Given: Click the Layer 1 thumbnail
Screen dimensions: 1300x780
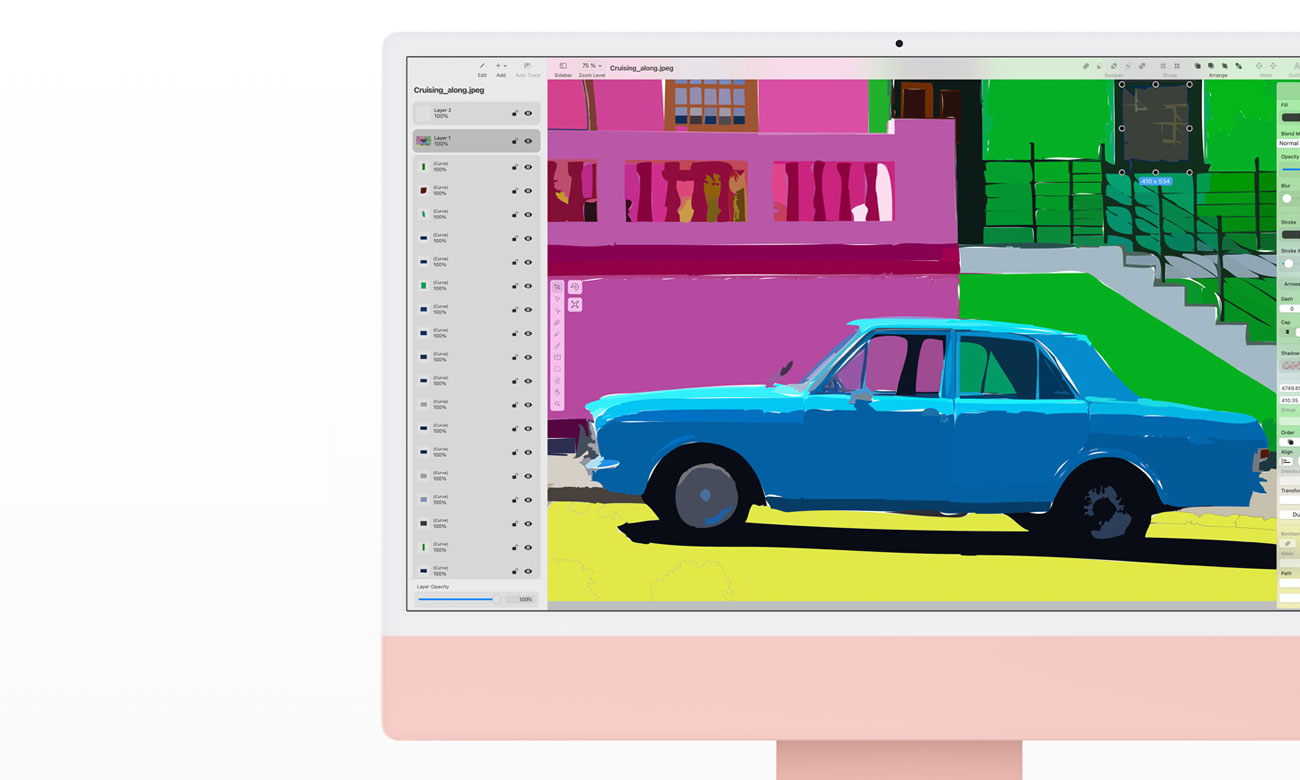Looking at the screenshot, I should 424,141.
